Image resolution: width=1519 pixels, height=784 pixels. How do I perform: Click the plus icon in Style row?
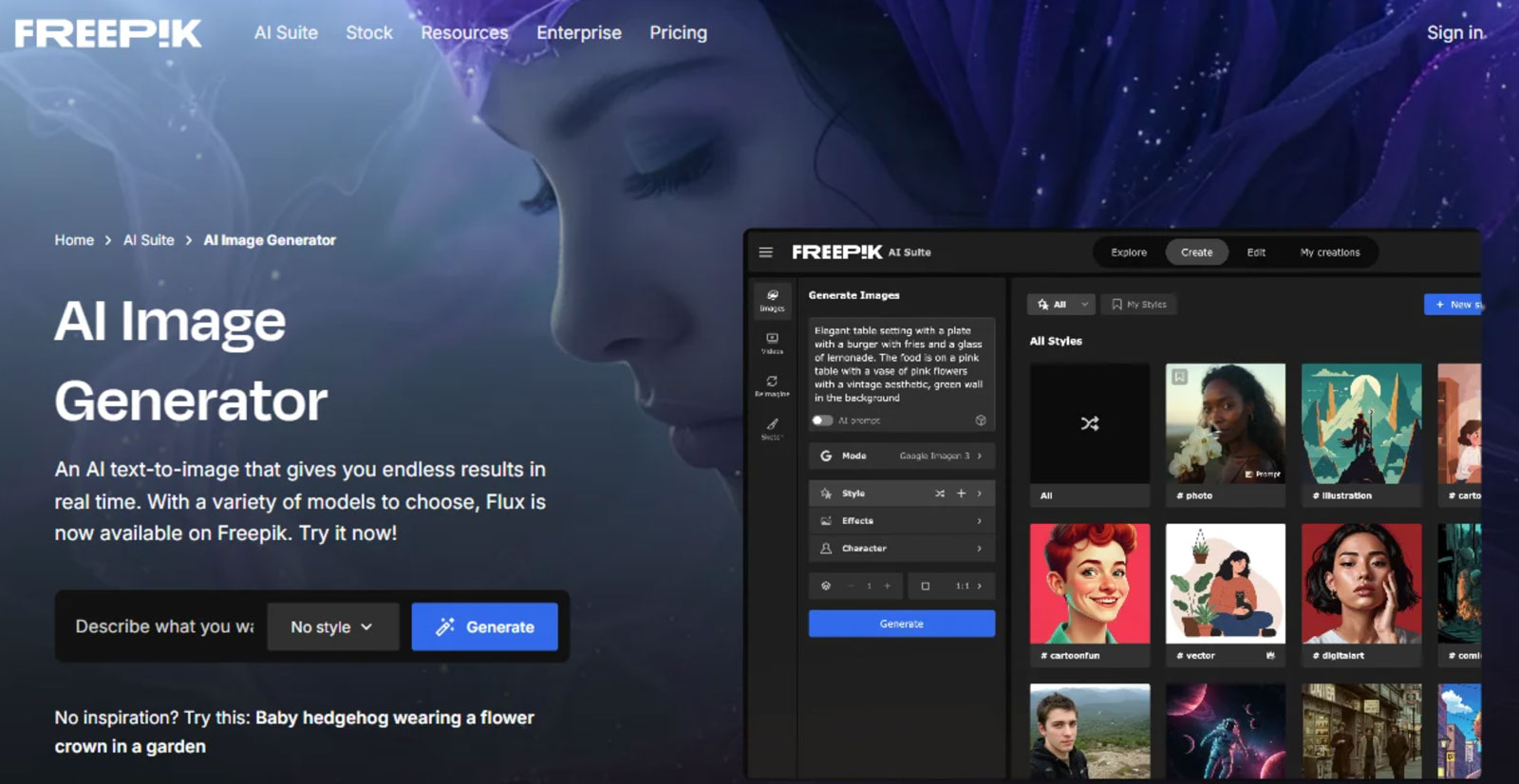pos(961,494)
